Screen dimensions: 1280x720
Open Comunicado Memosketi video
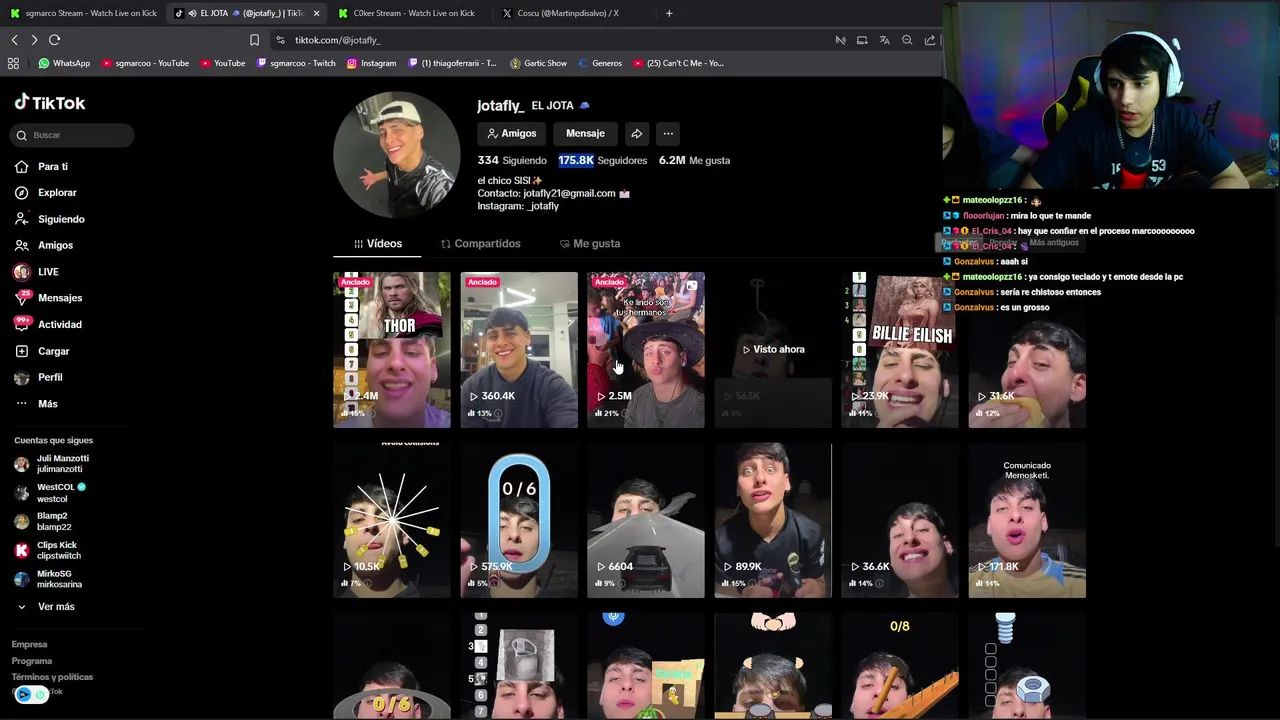1027,520
